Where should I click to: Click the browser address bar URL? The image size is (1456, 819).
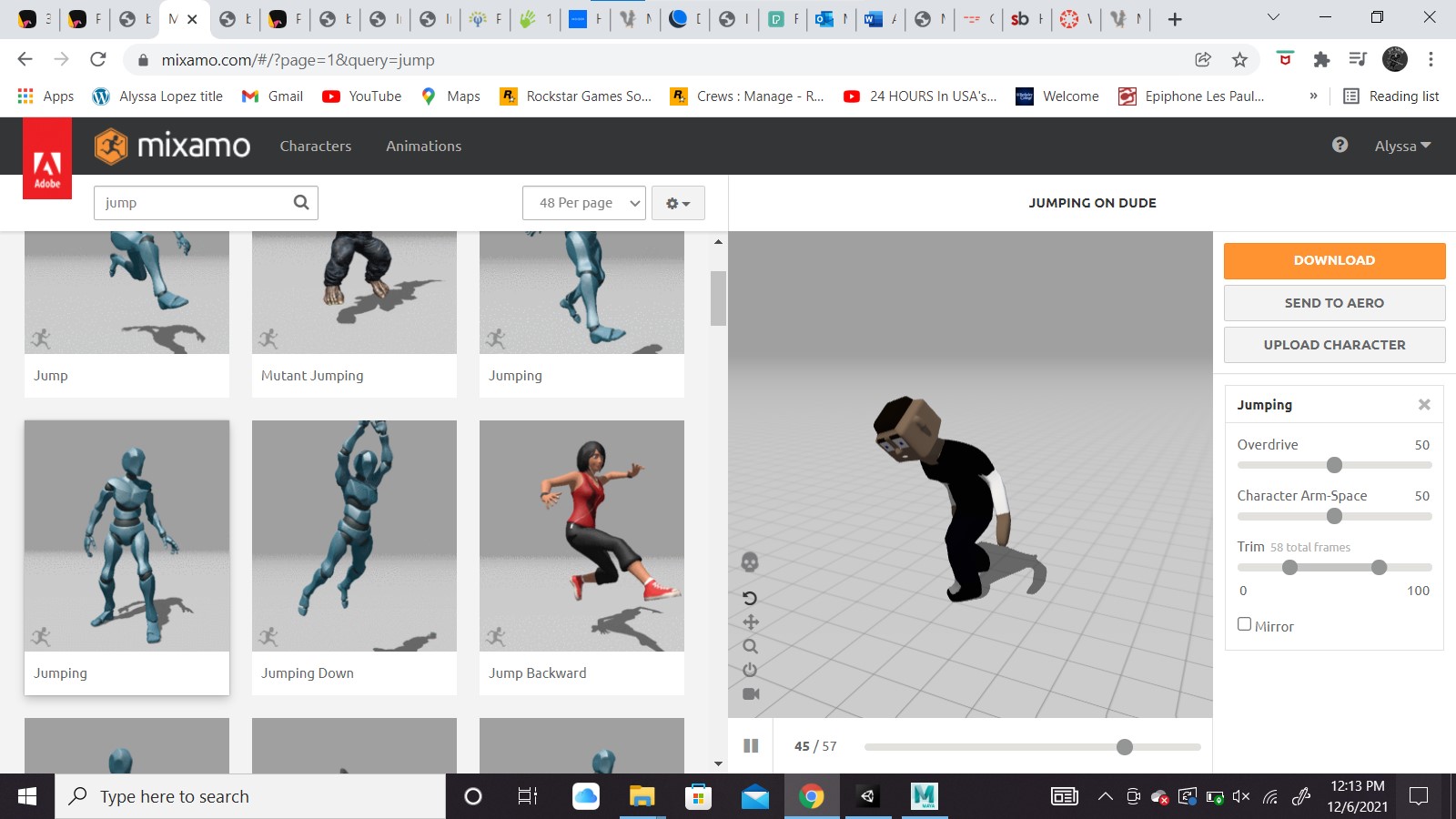coord(298,60)
